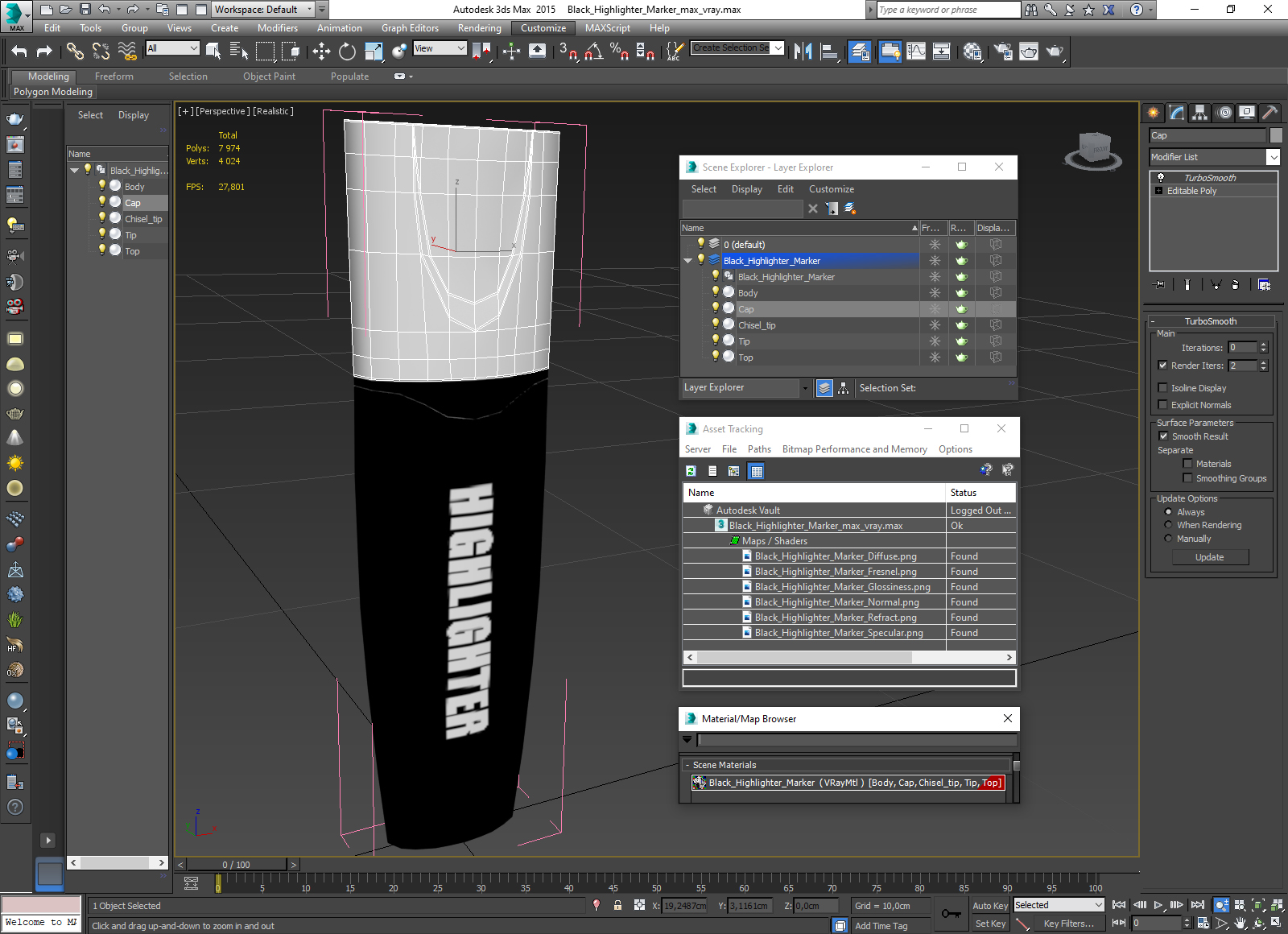Open Key Filters button
Image resolution: width=1288 pixels, height=934 pixels.
coord(1068,924)
